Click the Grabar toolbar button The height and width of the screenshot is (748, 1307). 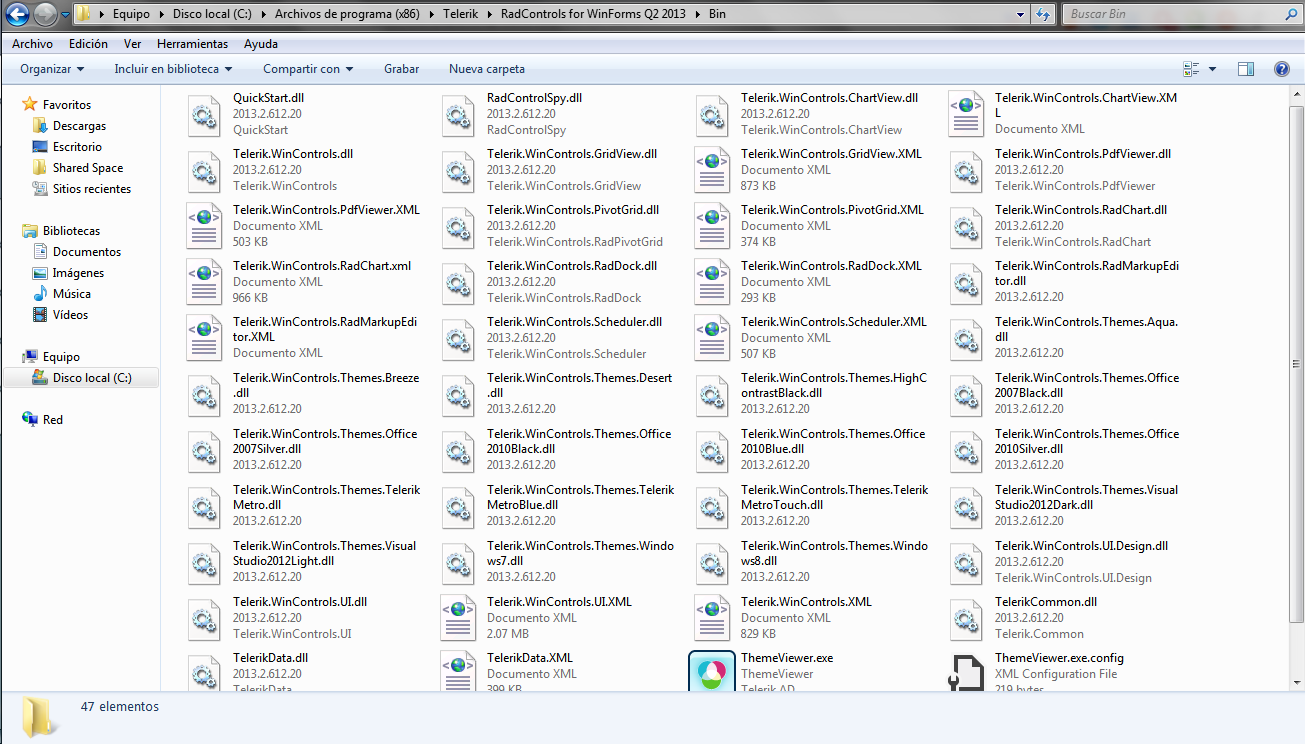pos(401,69)
